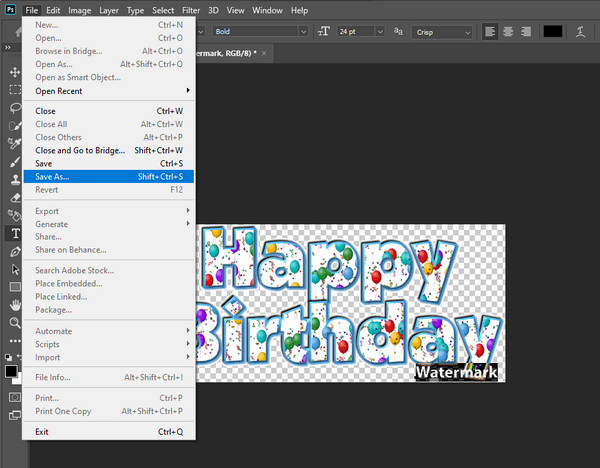Expand the toolbar double-arrow
The image size is (600, 468).
[8, 47]
